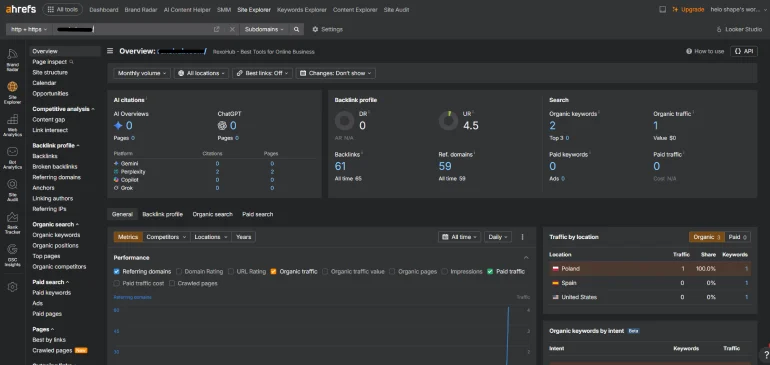
Task: Open the Subdomains mode dropdown
Action: point(264,29)
